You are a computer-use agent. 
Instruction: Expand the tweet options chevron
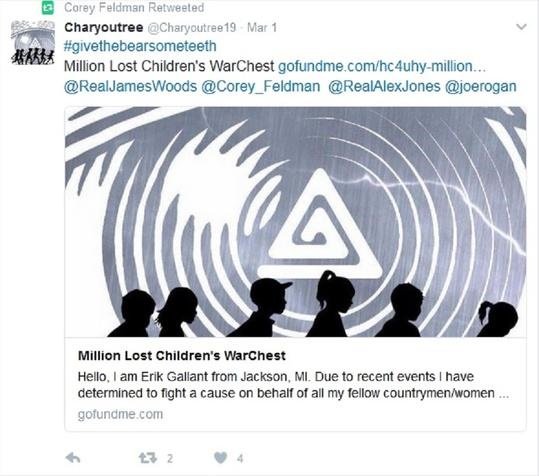coord(521,27)
